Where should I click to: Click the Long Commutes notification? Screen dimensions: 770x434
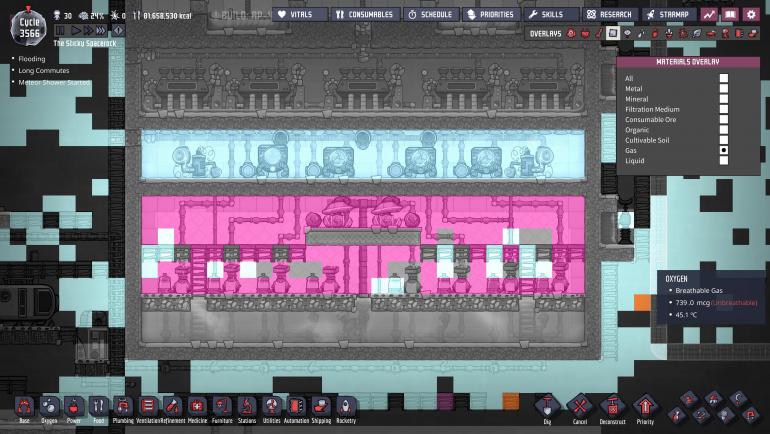[x=44, y=71]
